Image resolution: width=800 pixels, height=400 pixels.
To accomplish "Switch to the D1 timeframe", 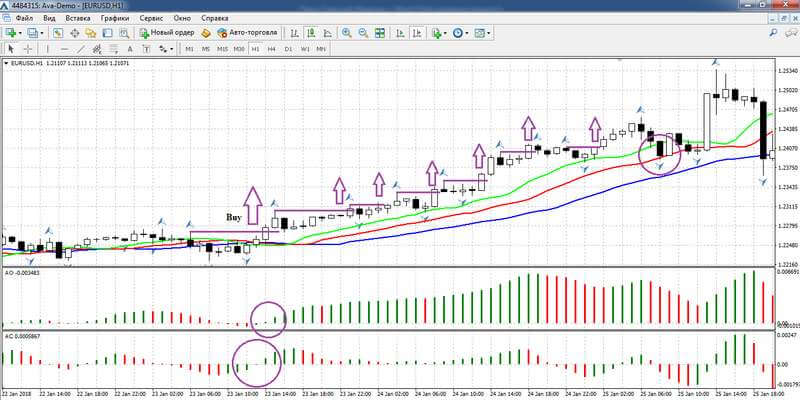I will (x=288, y=49).
